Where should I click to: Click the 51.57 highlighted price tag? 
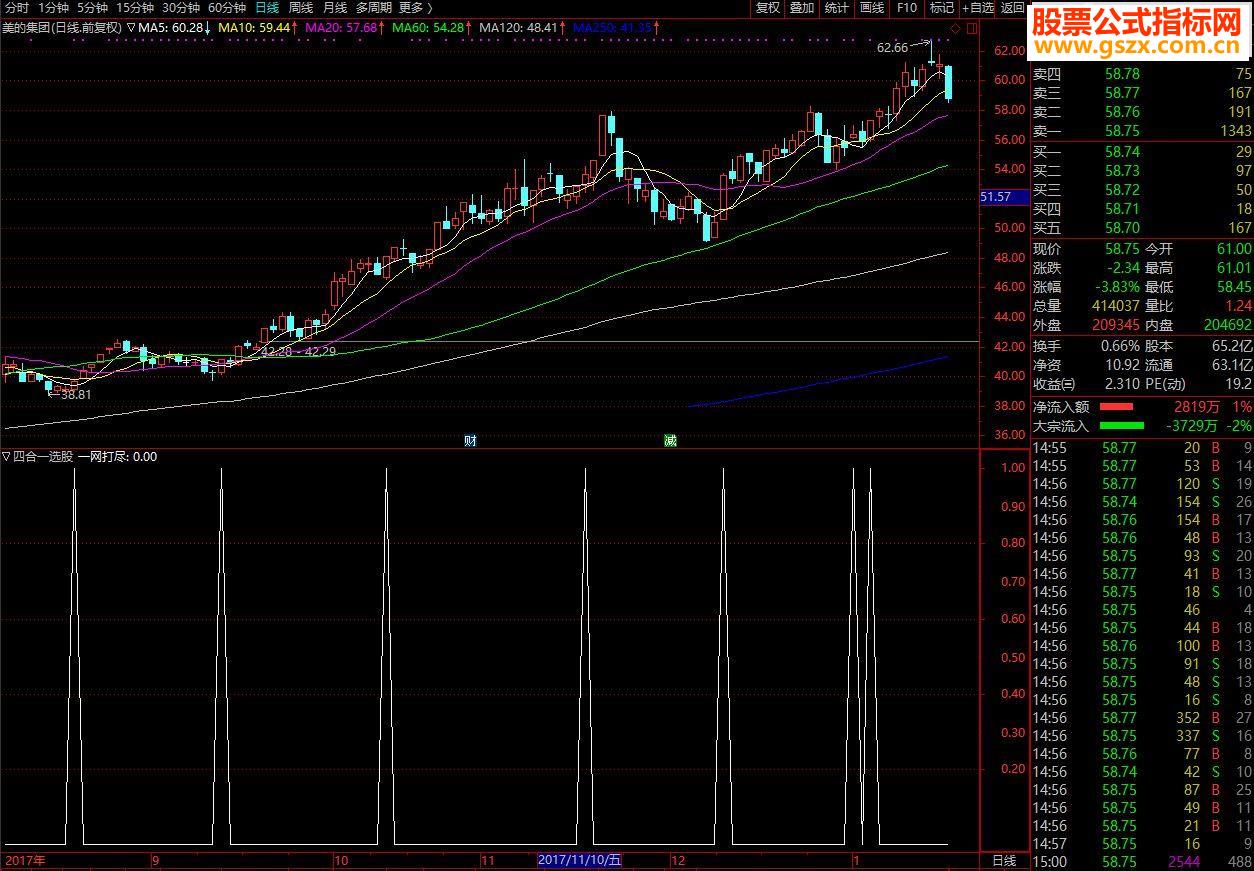1004,198
